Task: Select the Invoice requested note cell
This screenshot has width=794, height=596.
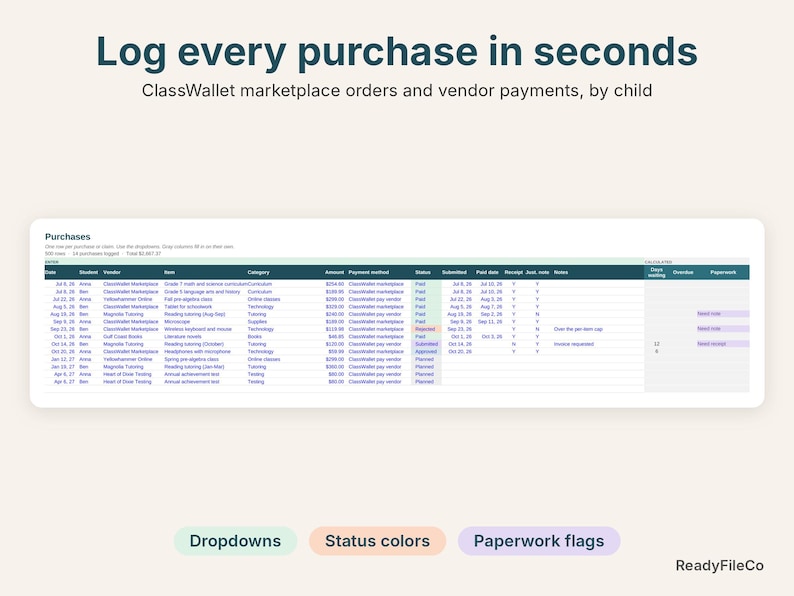Action: [574, 344]
